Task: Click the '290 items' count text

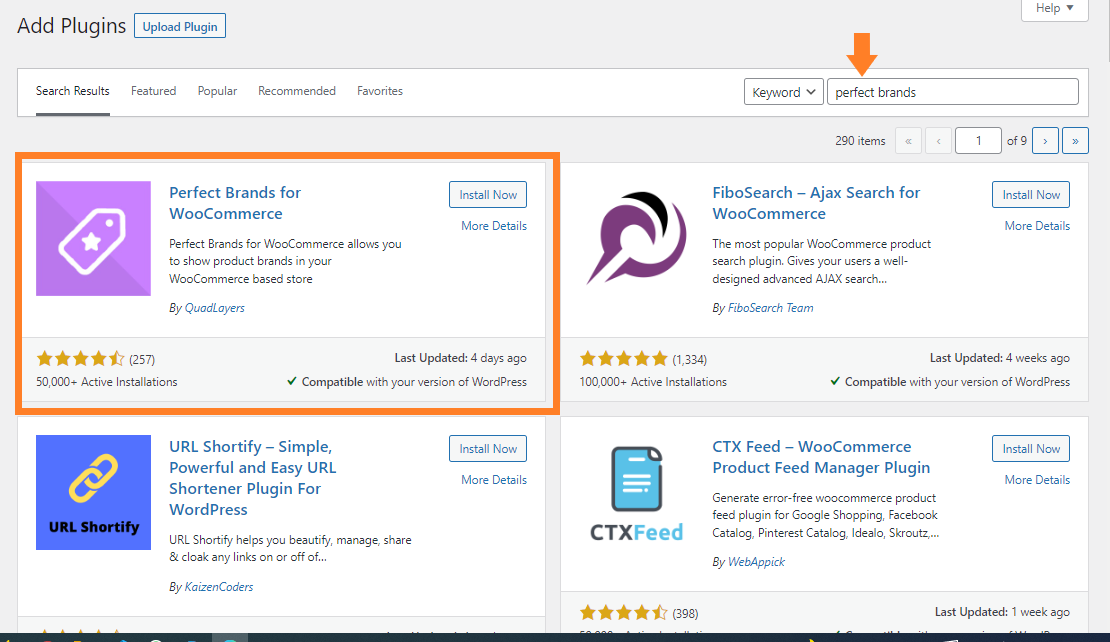Action: coord(860,141)
